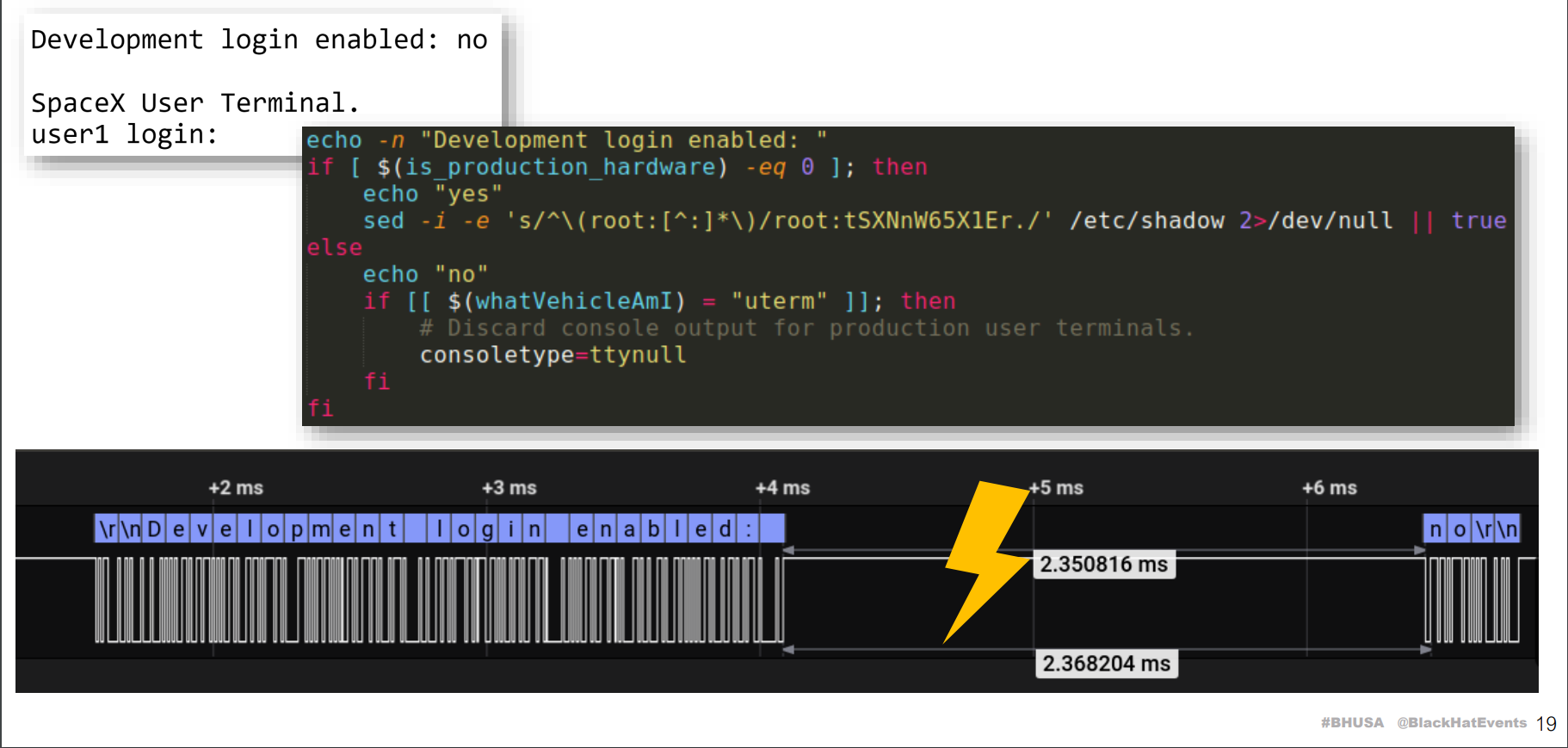This screenshot has width=1568, height=748.
Task: Click the 'echo "yes"' code line
Action: coord(432,195)
